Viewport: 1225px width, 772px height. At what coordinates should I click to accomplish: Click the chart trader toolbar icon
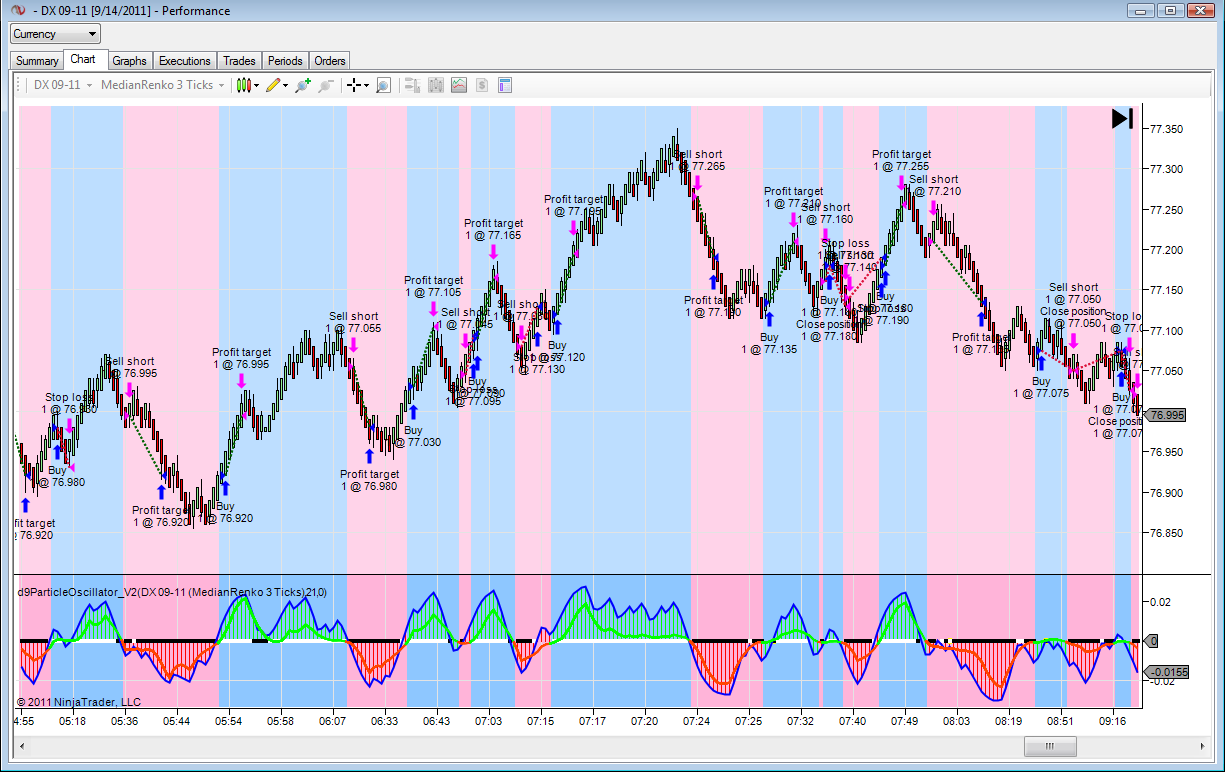click(411, 85)
